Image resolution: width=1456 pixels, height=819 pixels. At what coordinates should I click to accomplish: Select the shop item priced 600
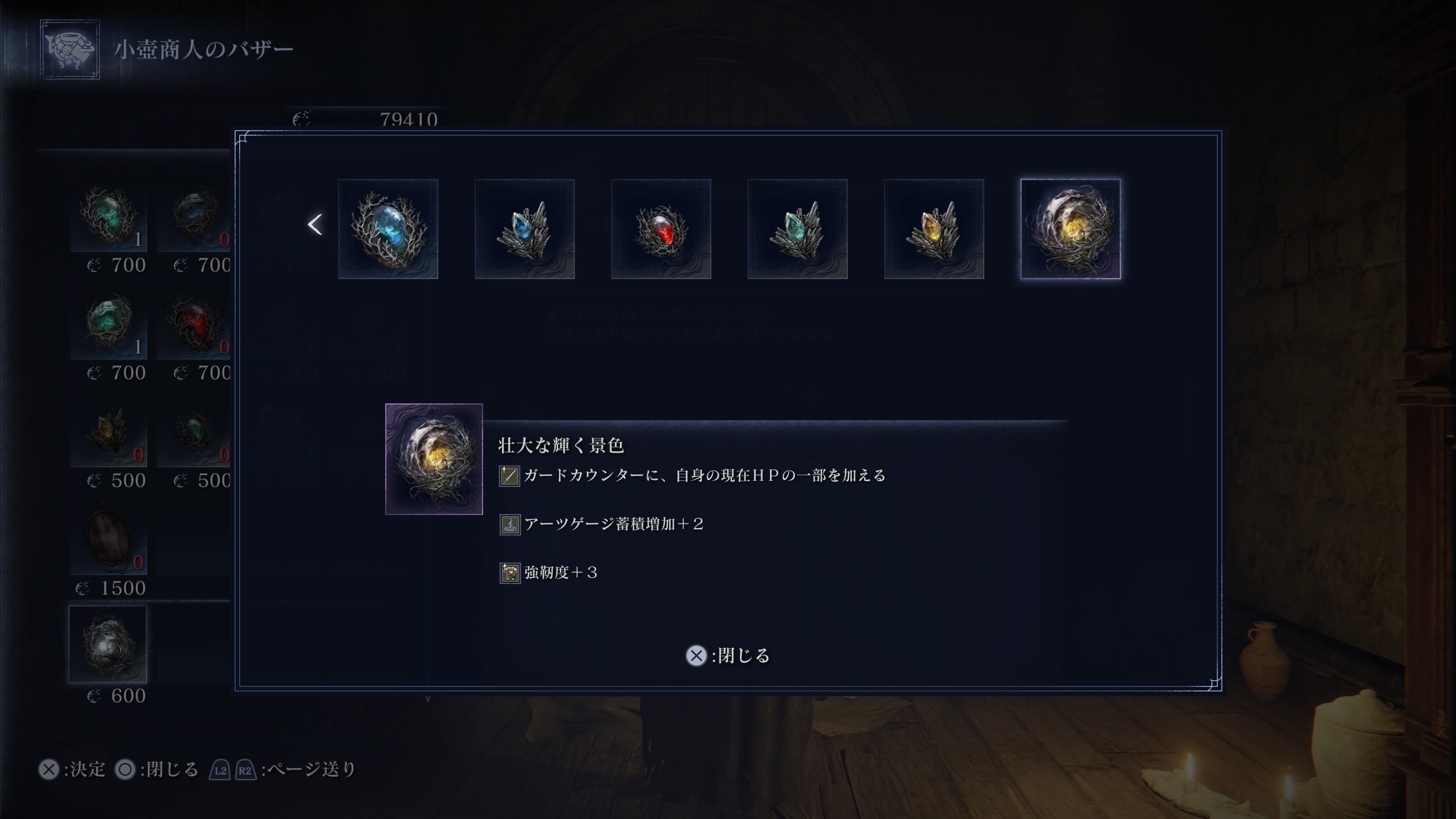click(x=108, y=644)
